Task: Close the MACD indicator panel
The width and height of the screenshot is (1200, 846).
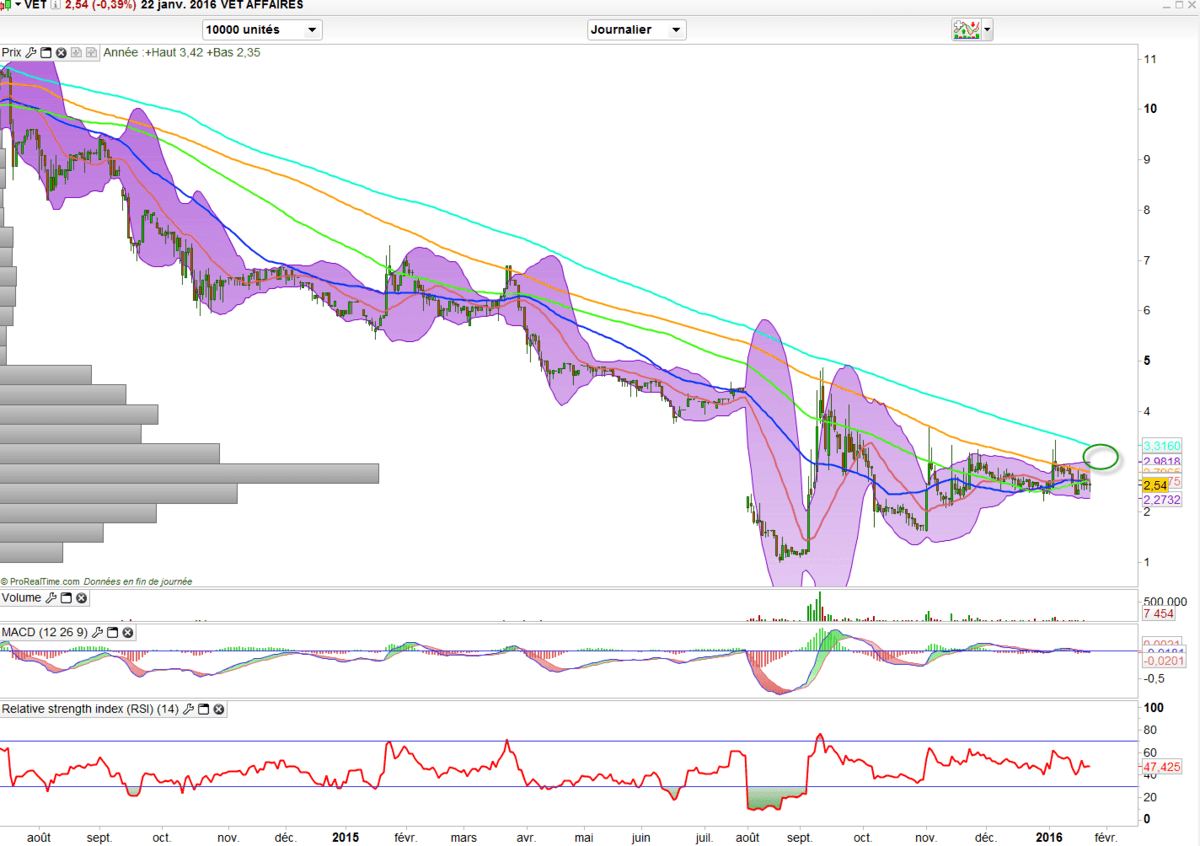Action: pyautogui.click(x=128, y=633)
